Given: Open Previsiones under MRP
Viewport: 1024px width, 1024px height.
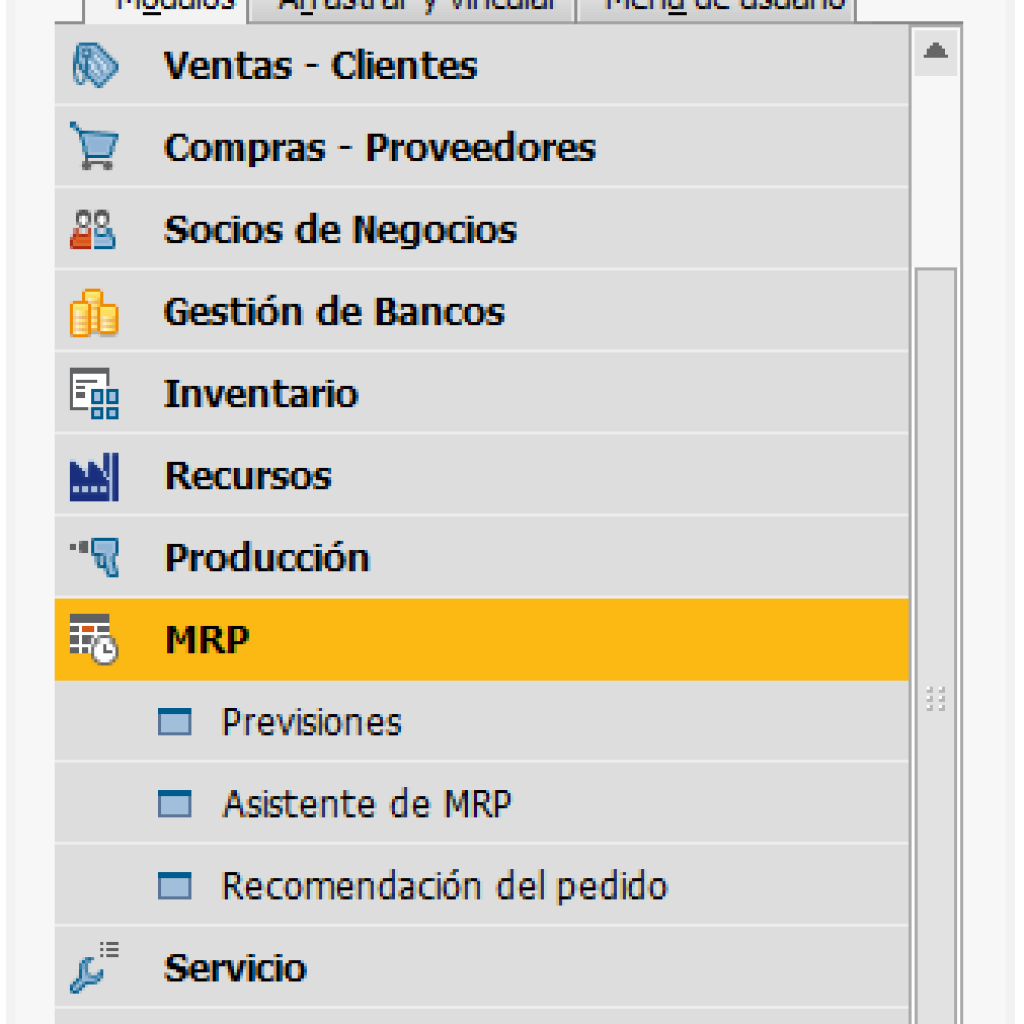Looking at the screenshot, I should (x=482, y=722).
